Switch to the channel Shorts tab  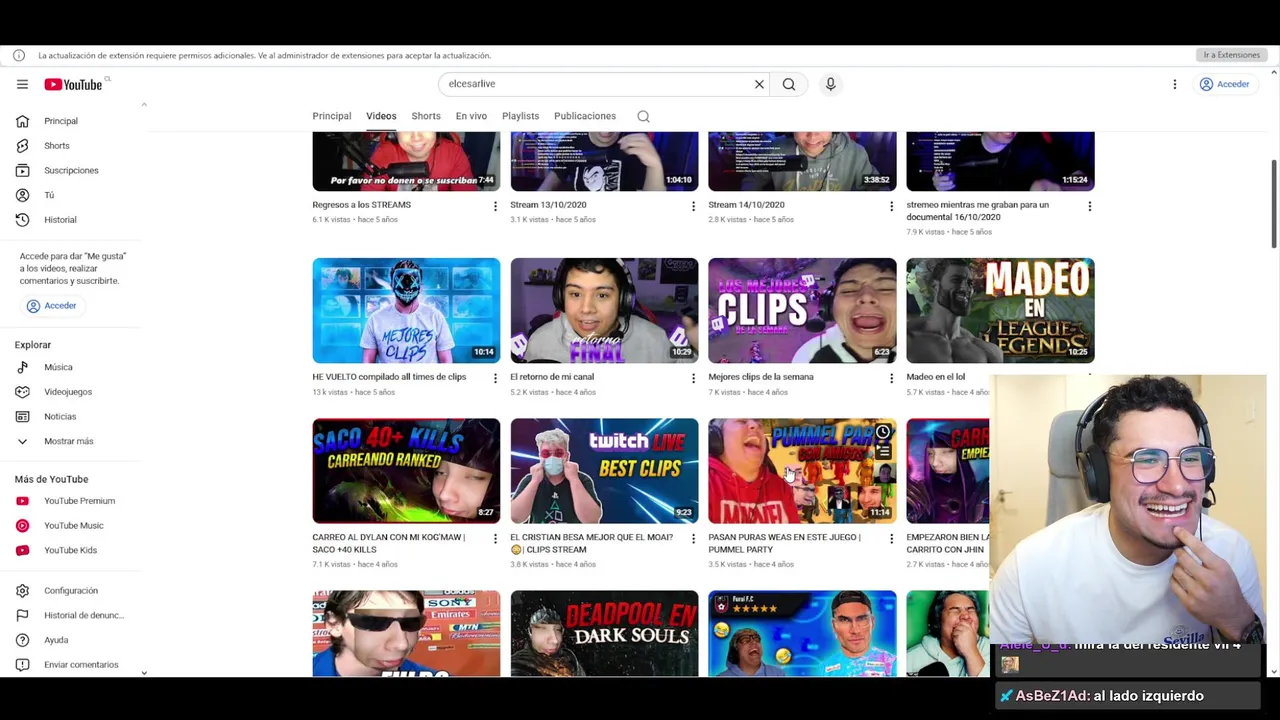[426, 116]
